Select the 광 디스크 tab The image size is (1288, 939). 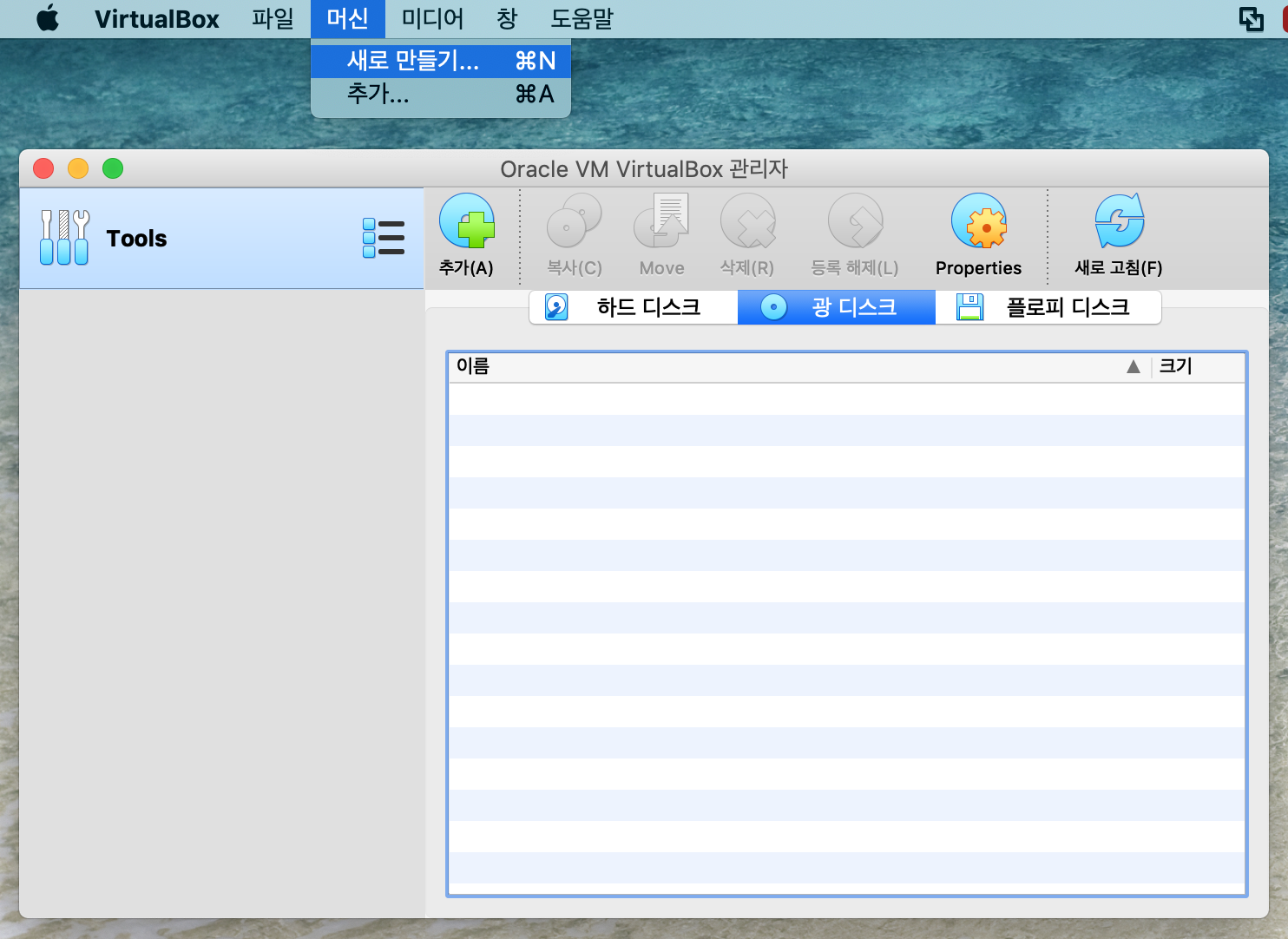[837, 307]
